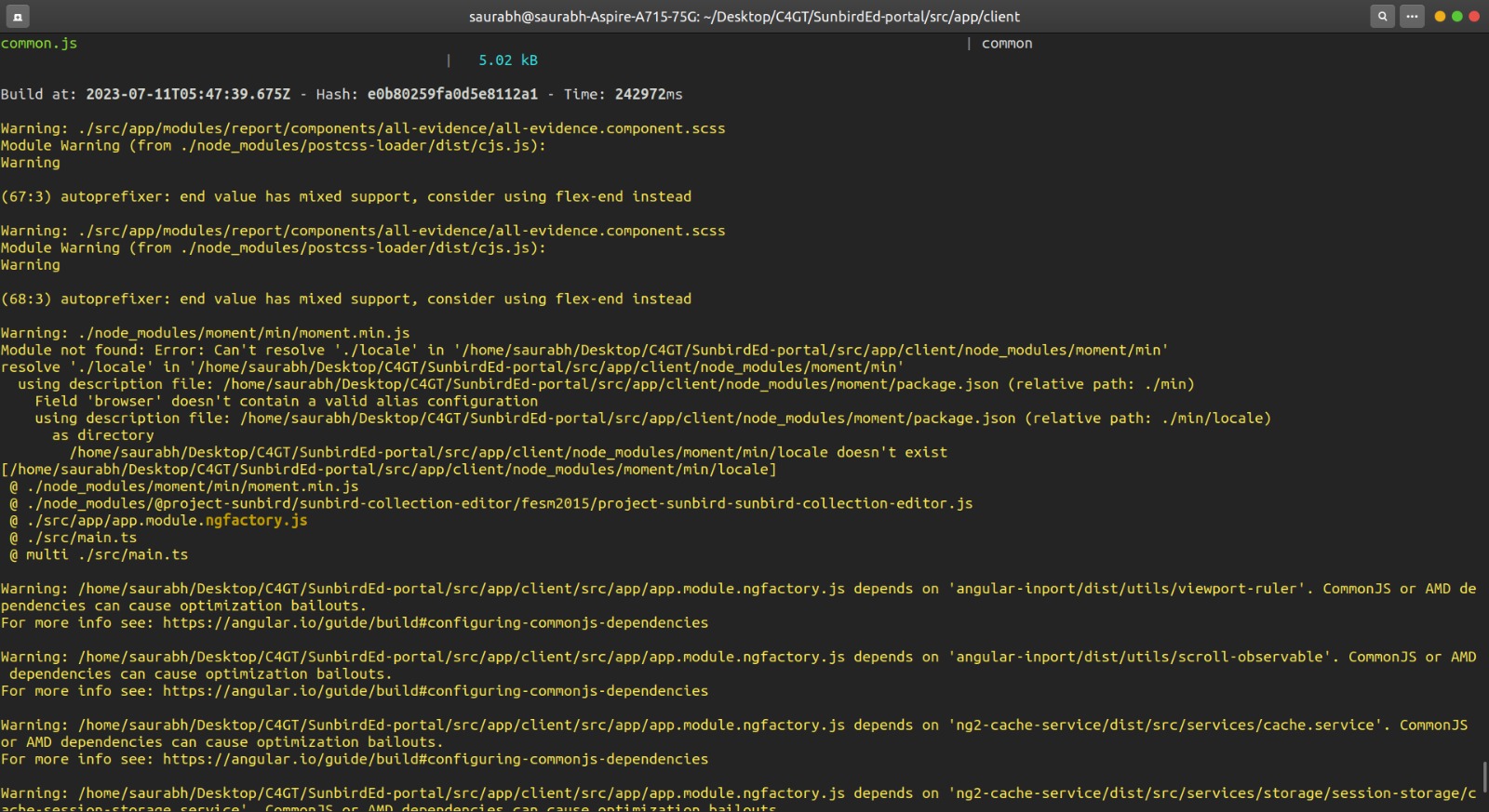Click the bracketed moment/min/locale path
The height and width of the screenshot is (812, 1489).
pos(389,469)
